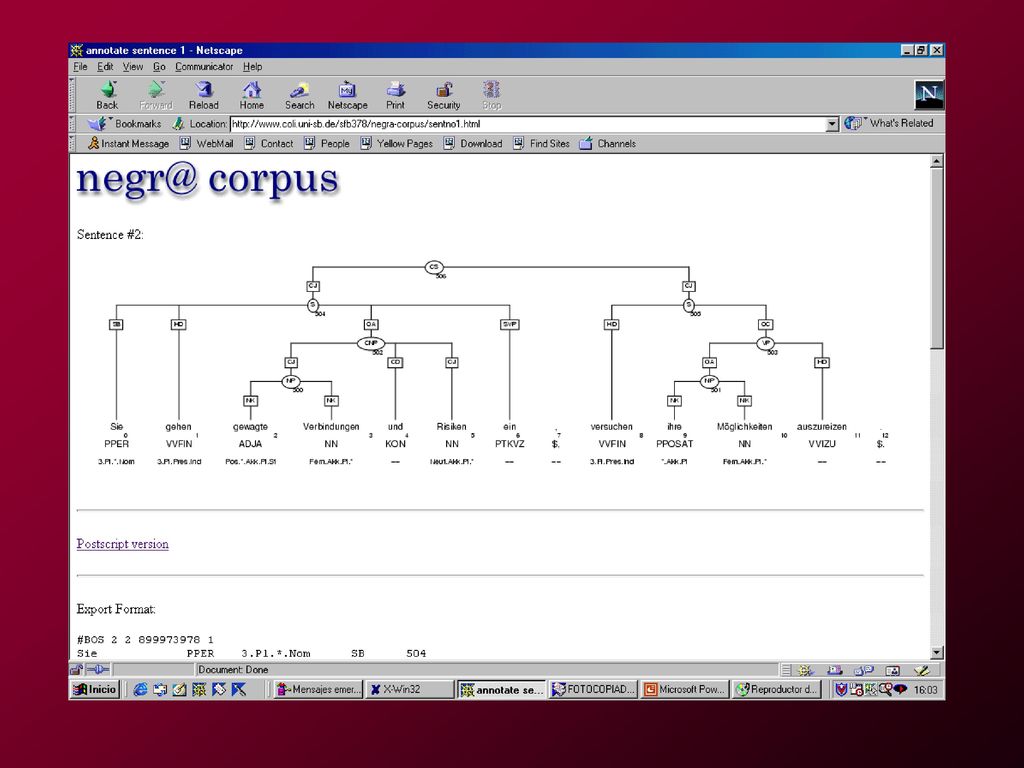The image size is (1024, 768).
Task: Click the status bar security lock icon
Action: [76, 669]
